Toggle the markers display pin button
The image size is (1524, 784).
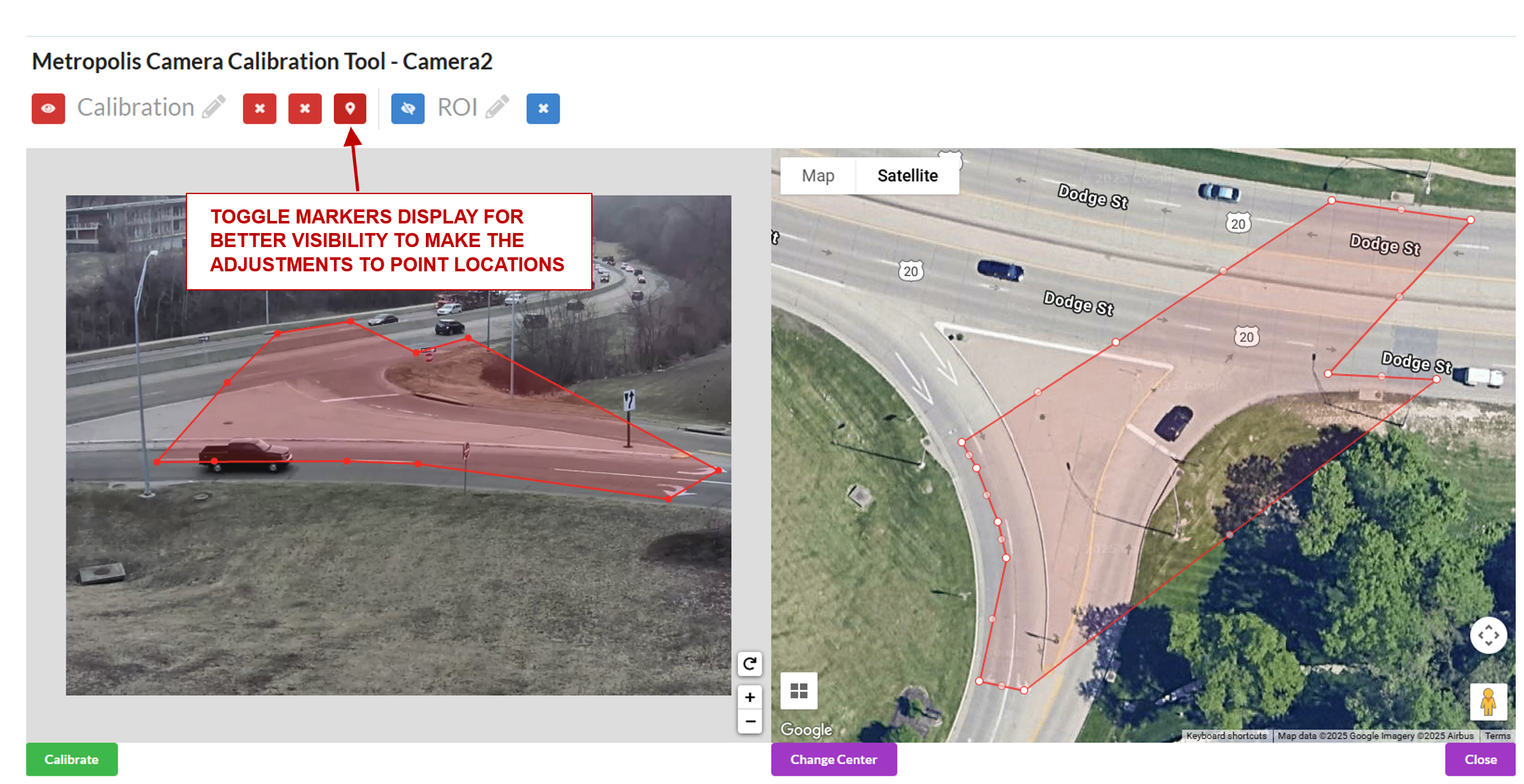(x=350, y=109)
